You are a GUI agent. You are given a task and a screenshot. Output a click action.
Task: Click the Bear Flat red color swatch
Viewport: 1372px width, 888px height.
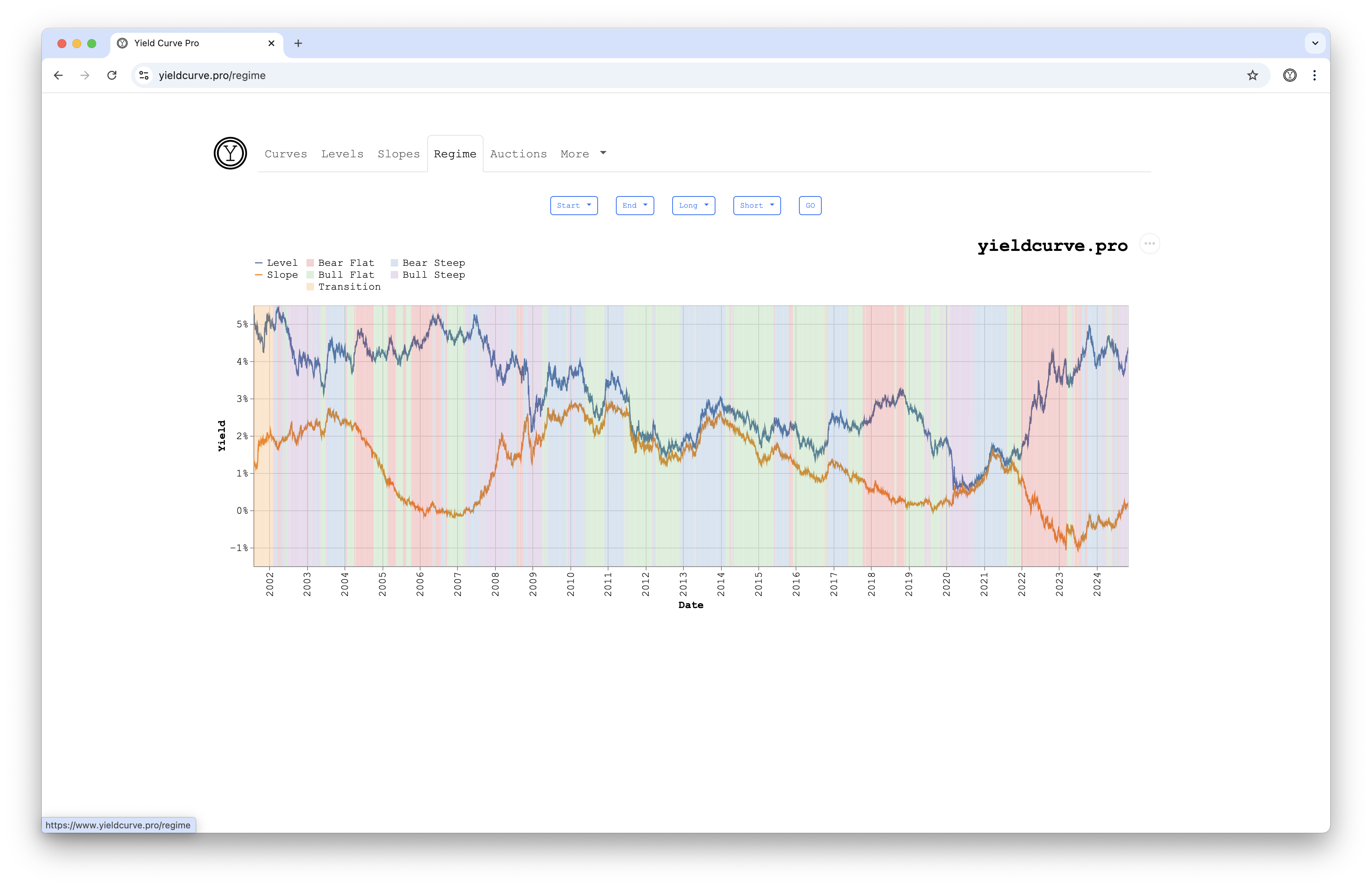310,263
